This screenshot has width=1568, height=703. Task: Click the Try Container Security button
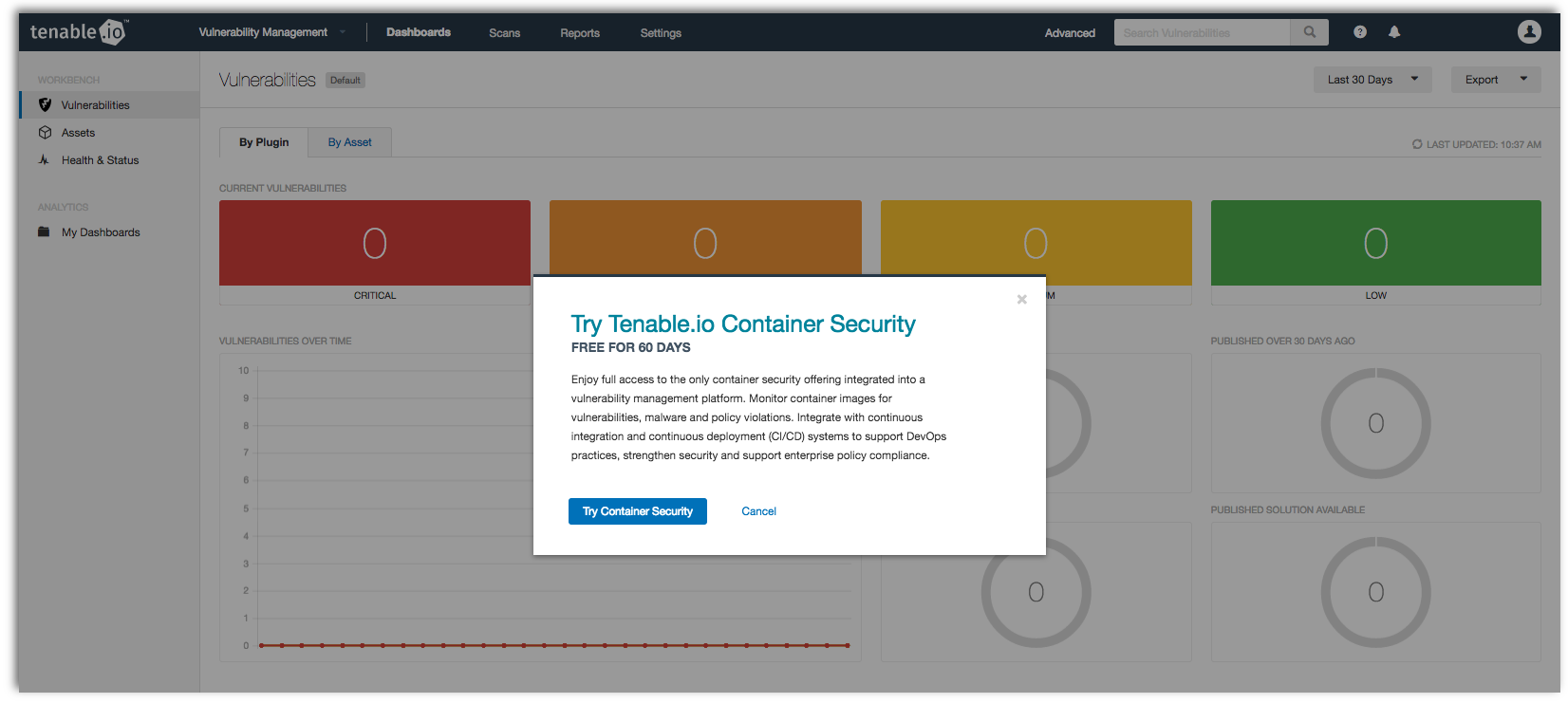coord(638,511)
